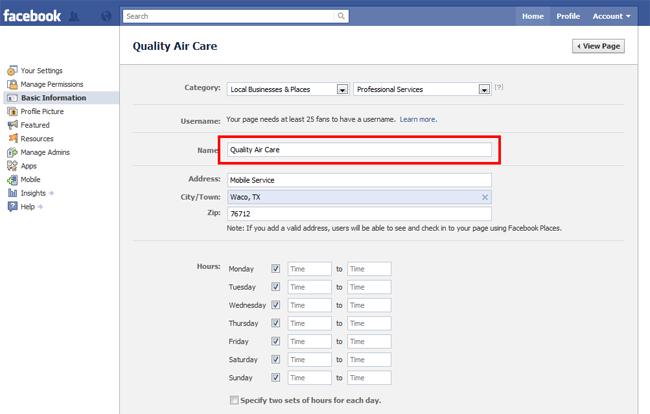Open Resources link in sidebar
This screenshot has height=414, width=650.
[x=37, y=138]
